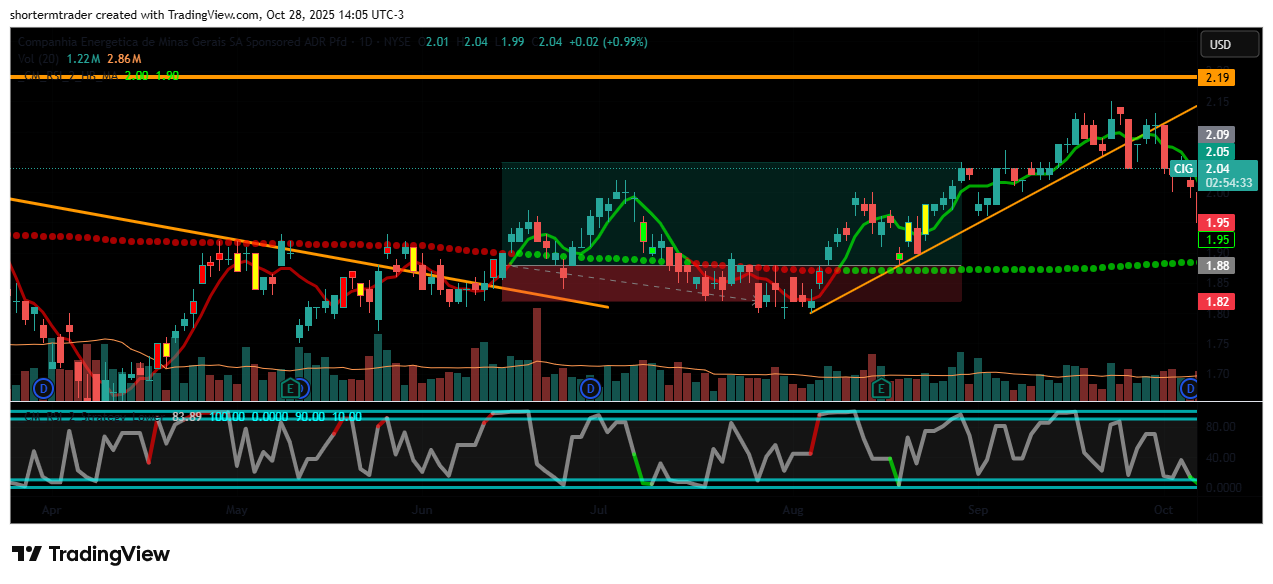Click the CIG symbol tag on price axis

(1184, 169)
